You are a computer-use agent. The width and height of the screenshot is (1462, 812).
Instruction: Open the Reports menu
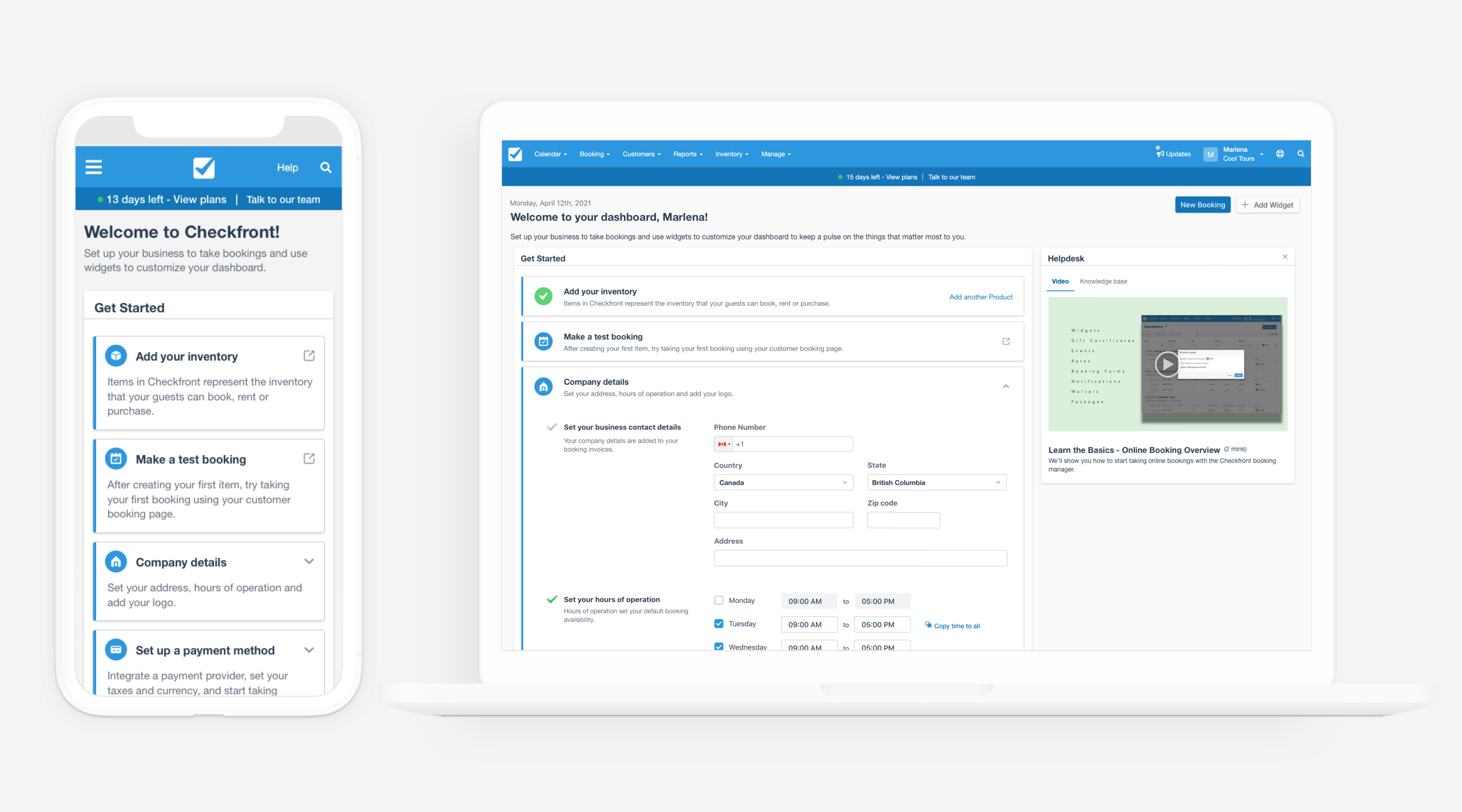click(x=688, y=154)
